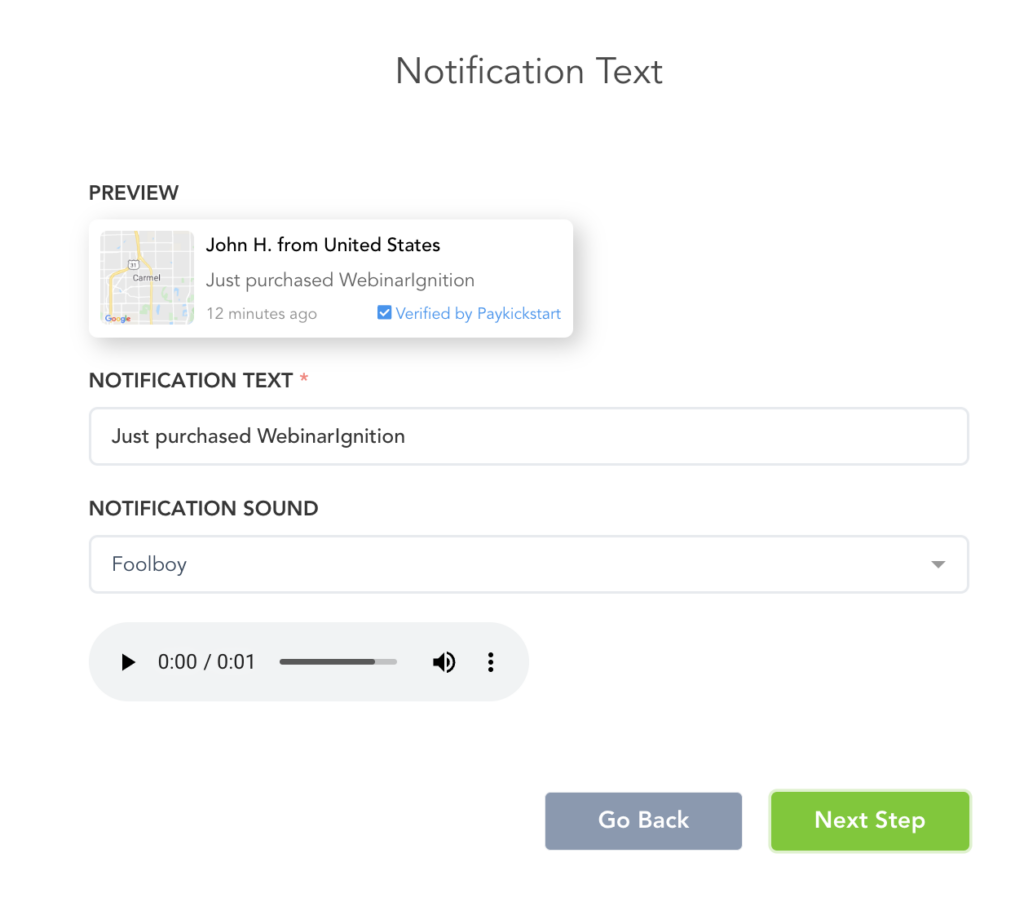Click the audio playback progress bar
The width and height of the screenshot is (1024, 915).
click(337, 662)
